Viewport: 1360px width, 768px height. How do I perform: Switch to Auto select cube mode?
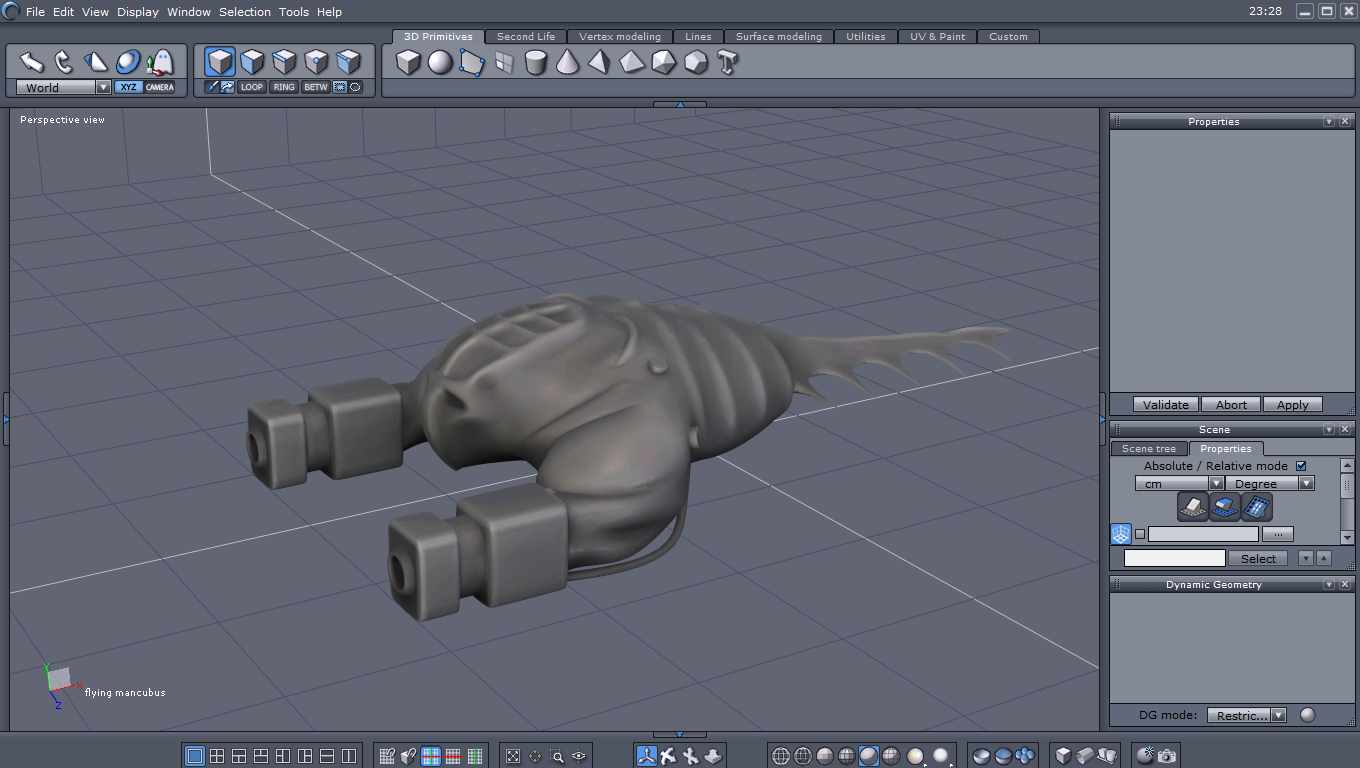pyautogui.click(x=348, y=62)
